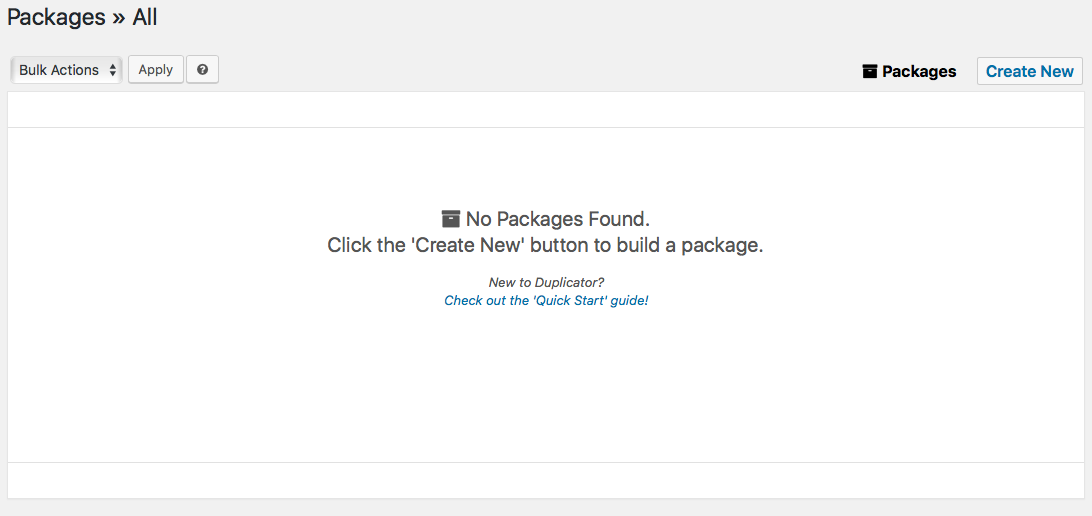Click blank table area above the message
Viewport: 1092px width, 516px height.
pyautogui.click(x=546, y=167)
